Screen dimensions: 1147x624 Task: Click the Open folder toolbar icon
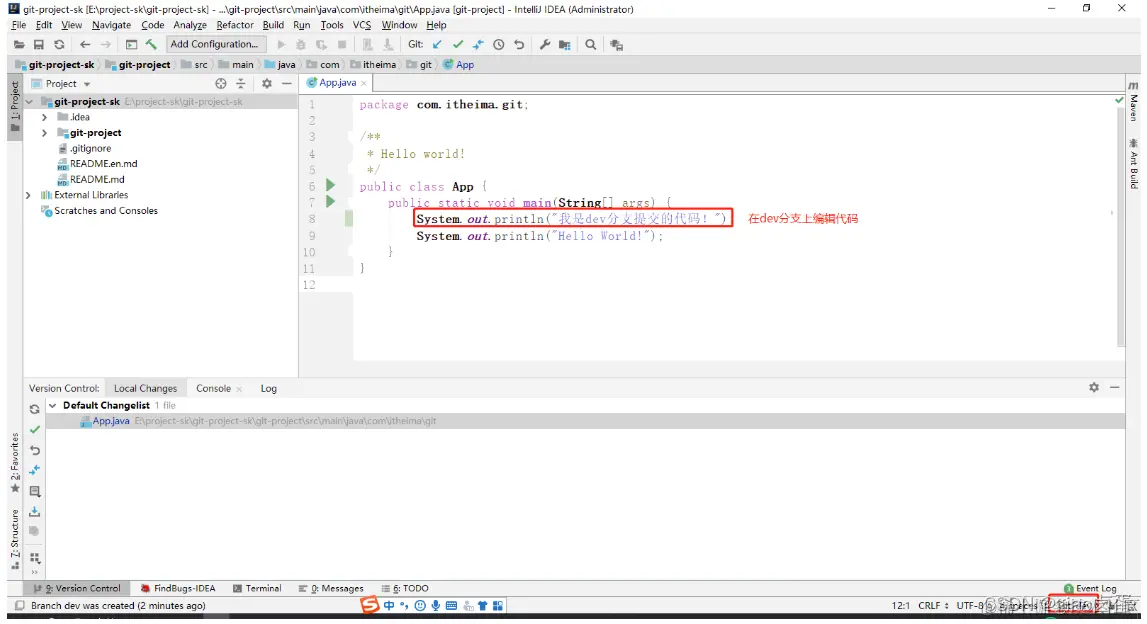point(19,45)
